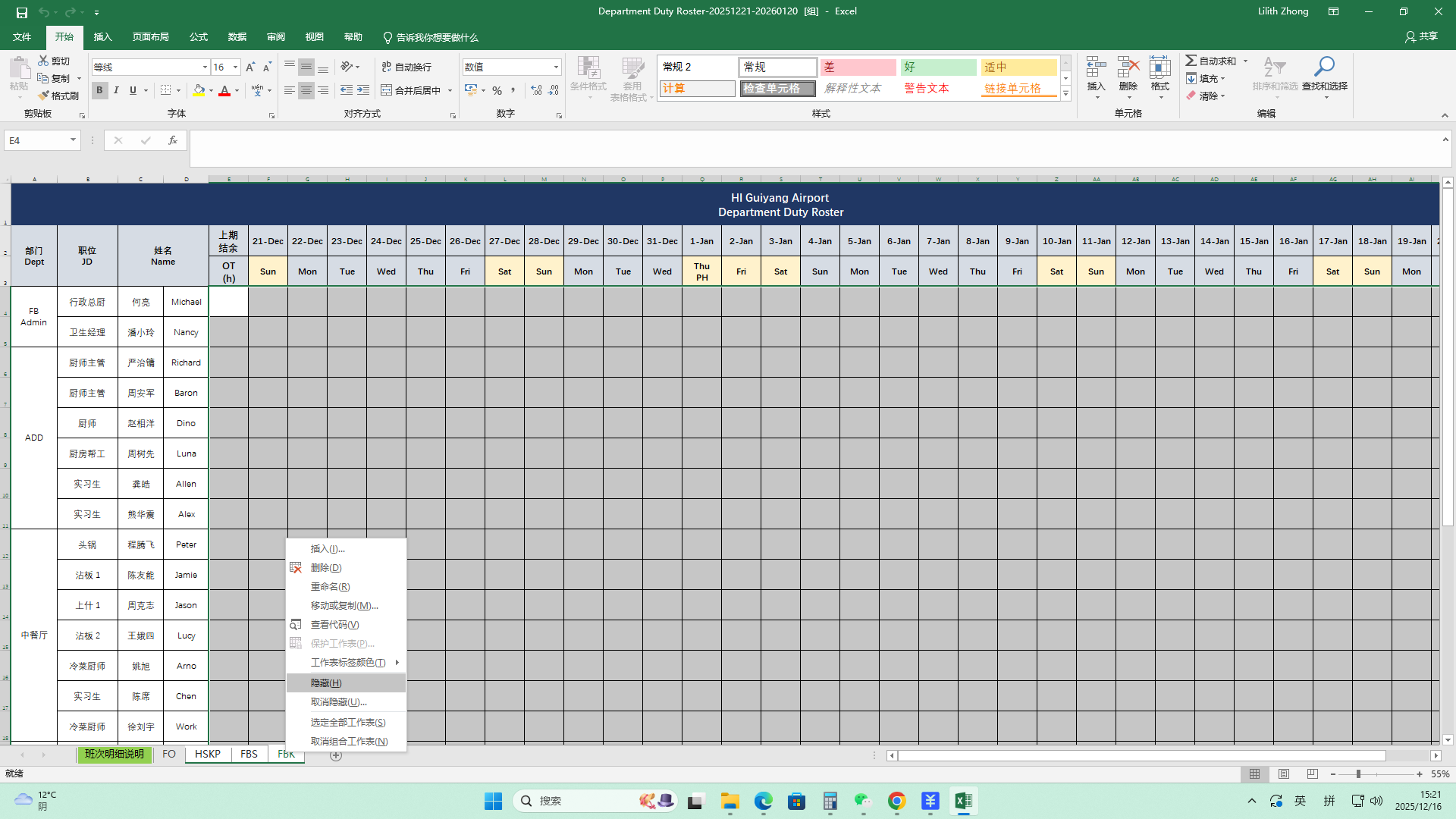Click the Share button at top right

coord(1421,36)
